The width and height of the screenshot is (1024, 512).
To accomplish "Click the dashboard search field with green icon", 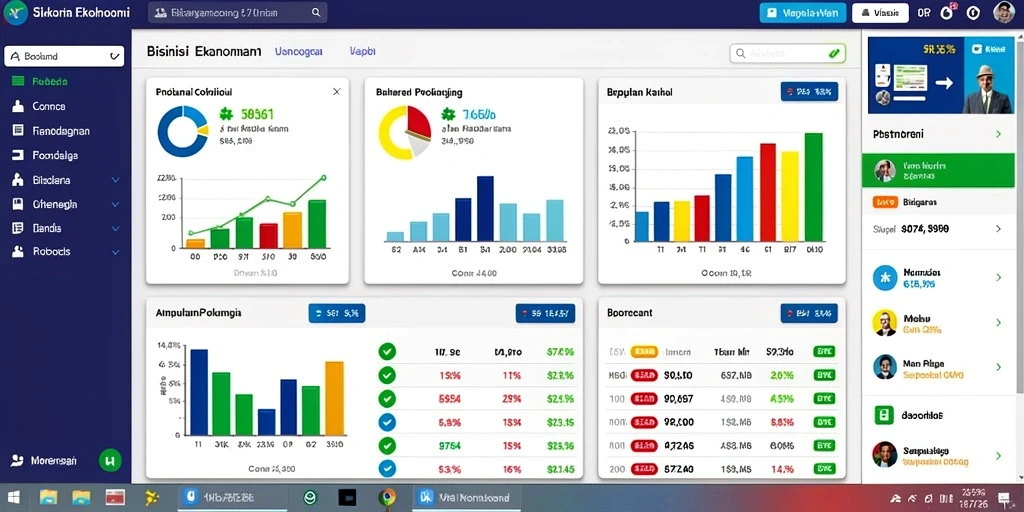I will click(788, 54).
